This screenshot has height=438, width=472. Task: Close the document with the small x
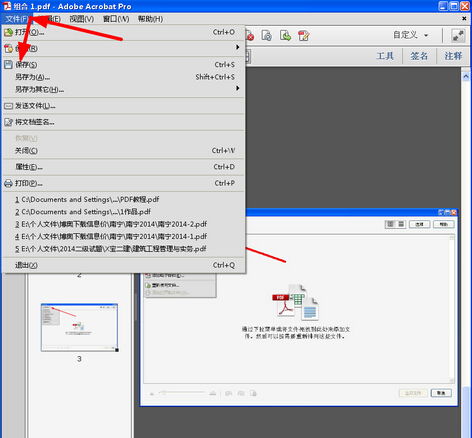tap(464, 19)
